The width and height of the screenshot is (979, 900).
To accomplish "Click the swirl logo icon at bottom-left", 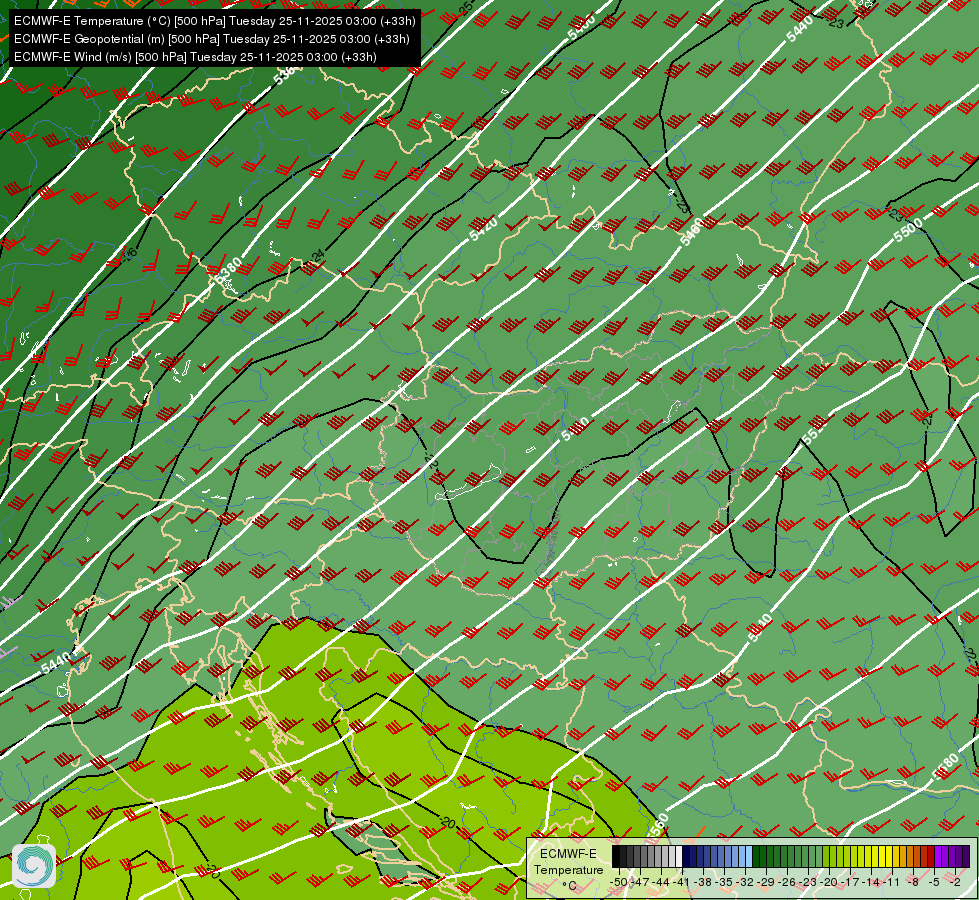I will tap(34, 866).
